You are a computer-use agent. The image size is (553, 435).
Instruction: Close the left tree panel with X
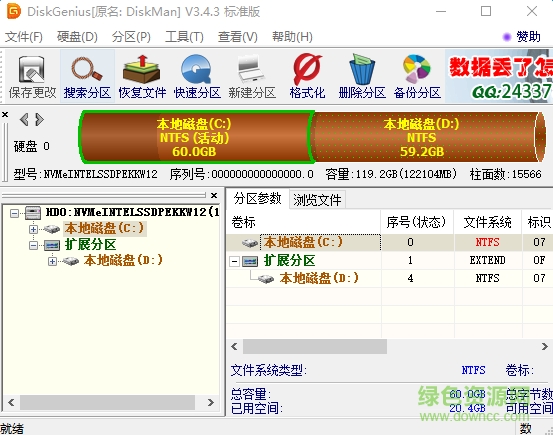(214, 195)
